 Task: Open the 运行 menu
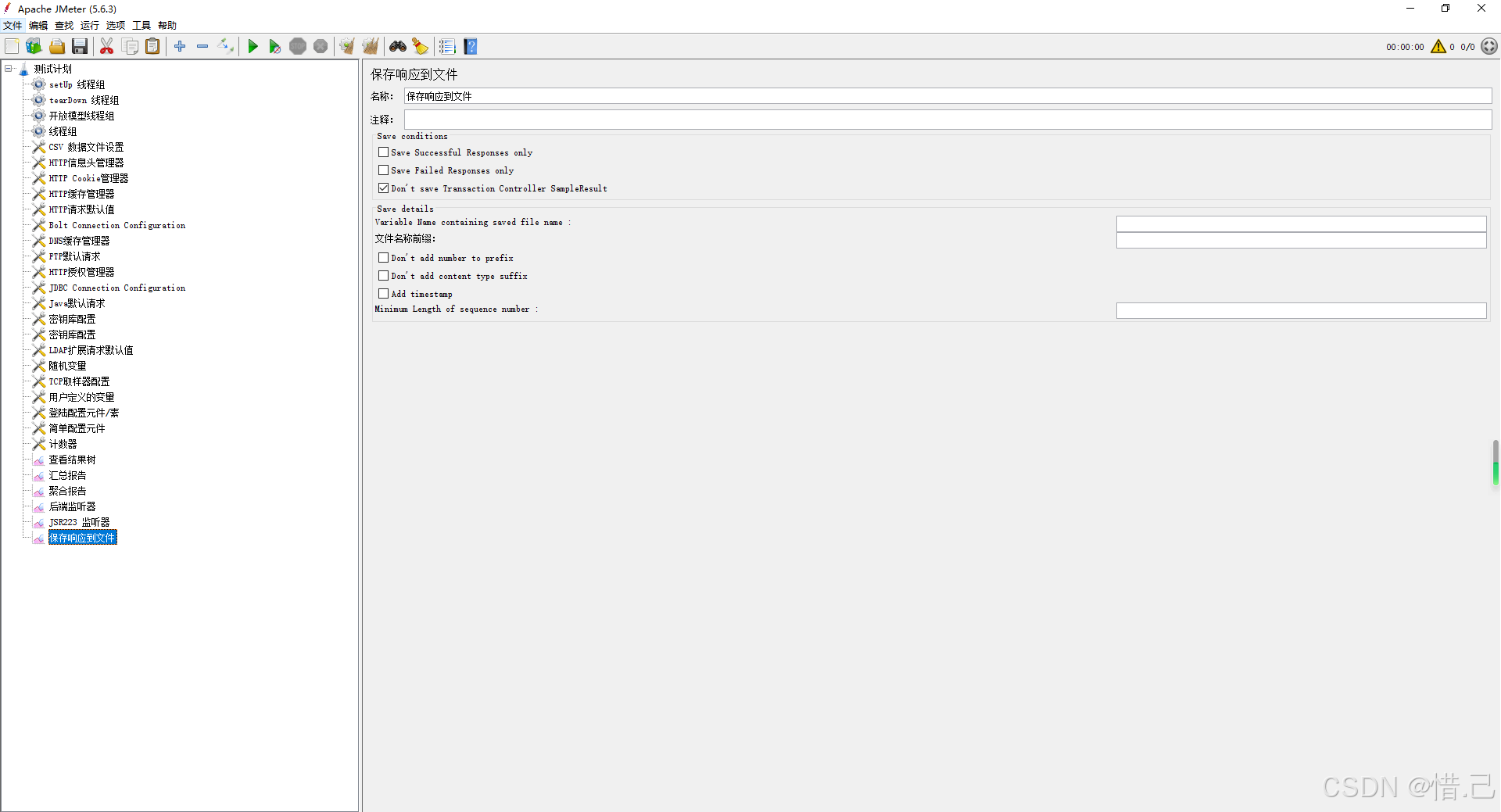point(90,26)
